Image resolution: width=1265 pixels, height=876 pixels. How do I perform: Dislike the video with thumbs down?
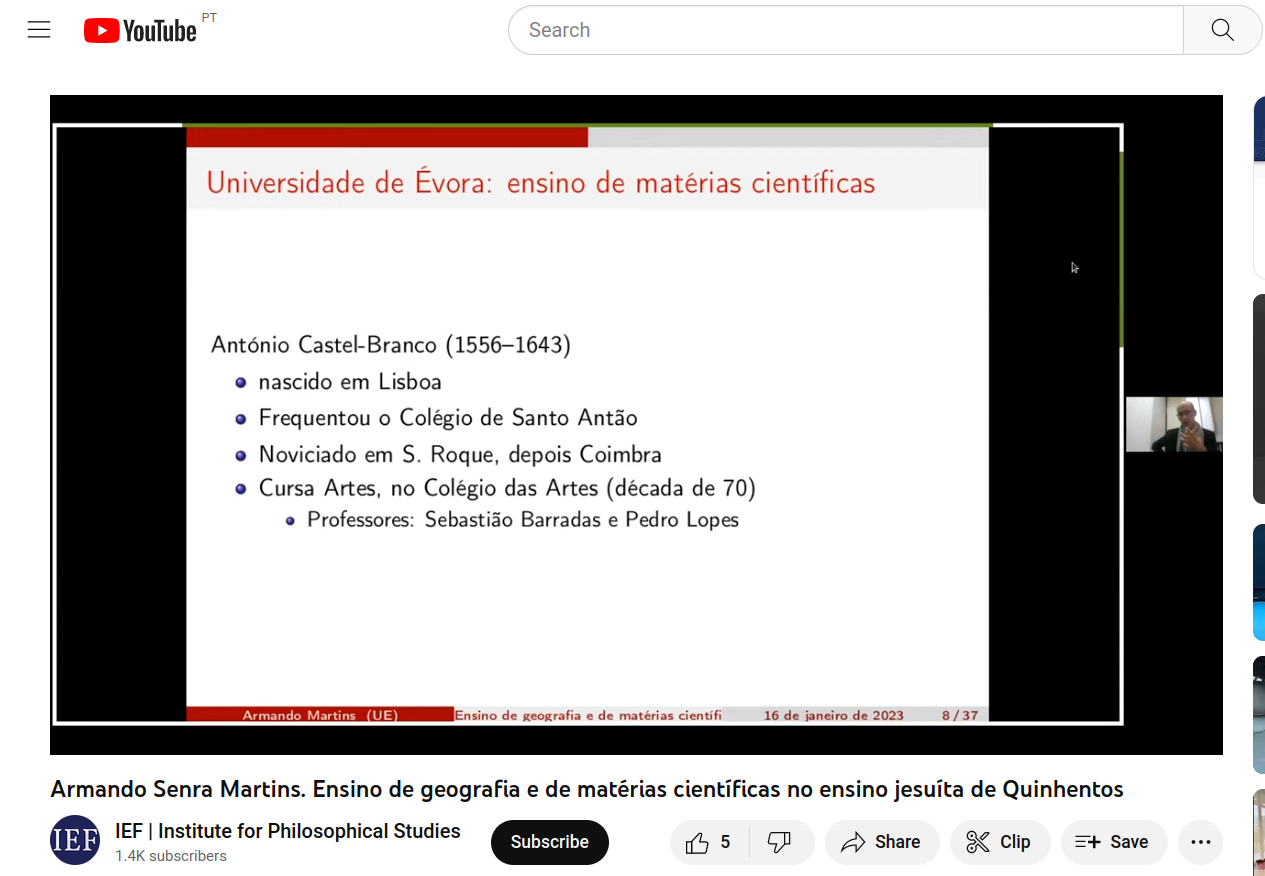click(780, 842)
